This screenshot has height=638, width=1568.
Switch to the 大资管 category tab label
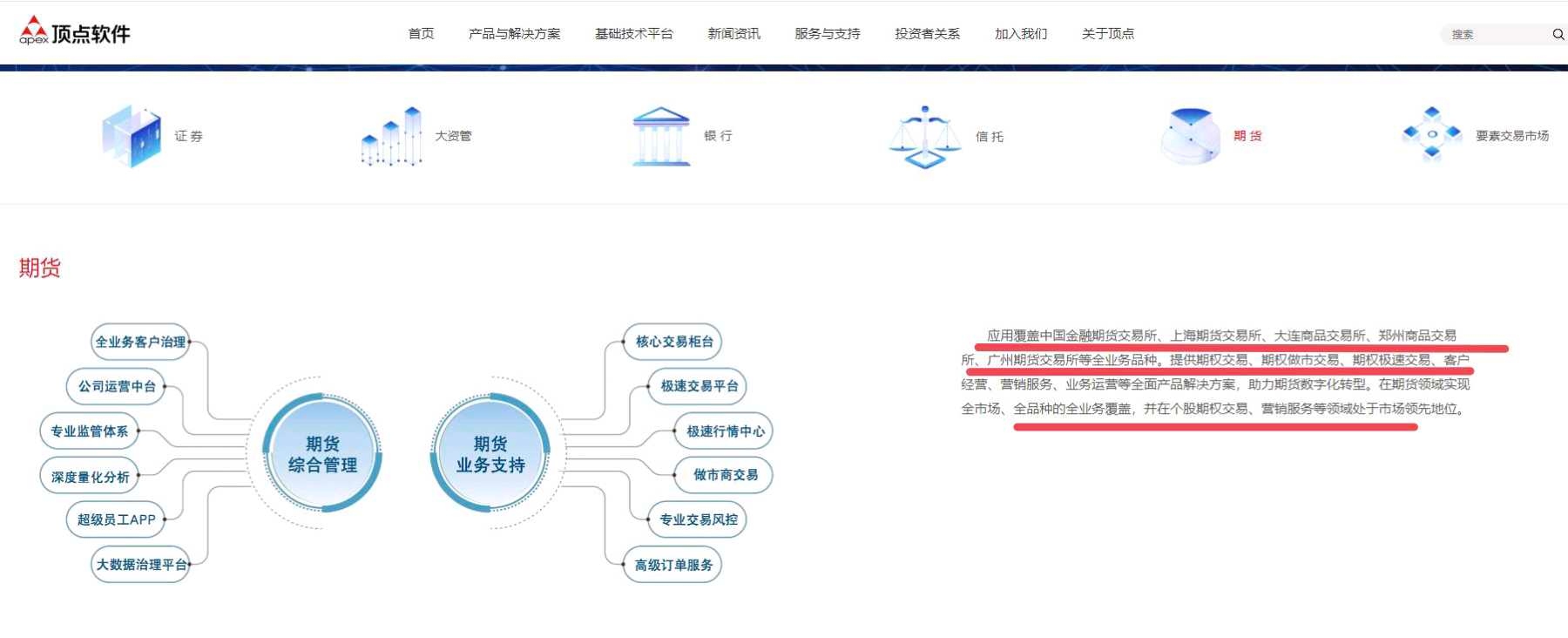coord(453,136)
